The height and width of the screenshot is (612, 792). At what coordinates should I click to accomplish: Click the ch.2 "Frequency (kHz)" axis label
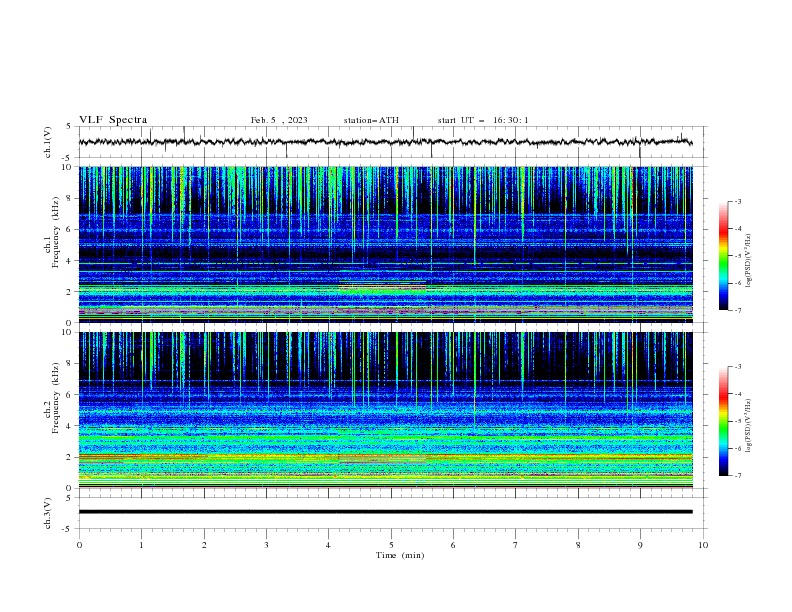point(56,398)
